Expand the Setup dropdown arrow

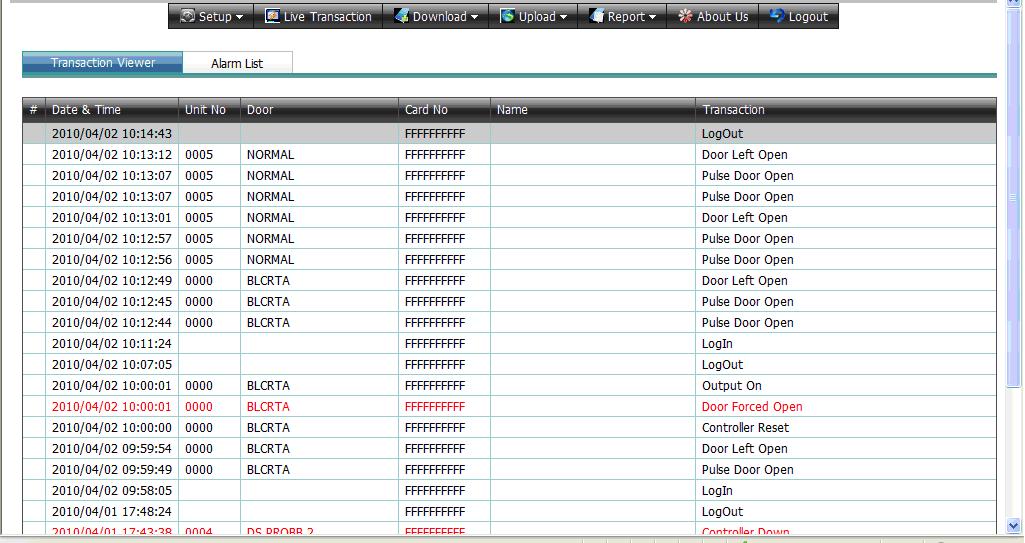(x=239, y=17)
